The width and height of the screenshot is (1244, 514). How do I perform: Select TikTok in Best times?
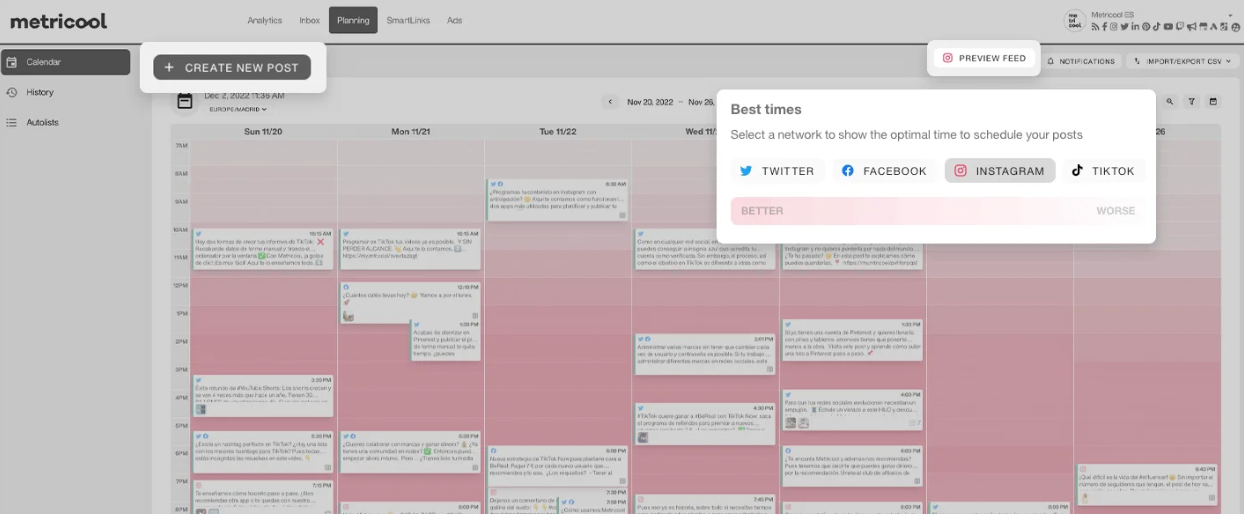tap(1103, 171)
